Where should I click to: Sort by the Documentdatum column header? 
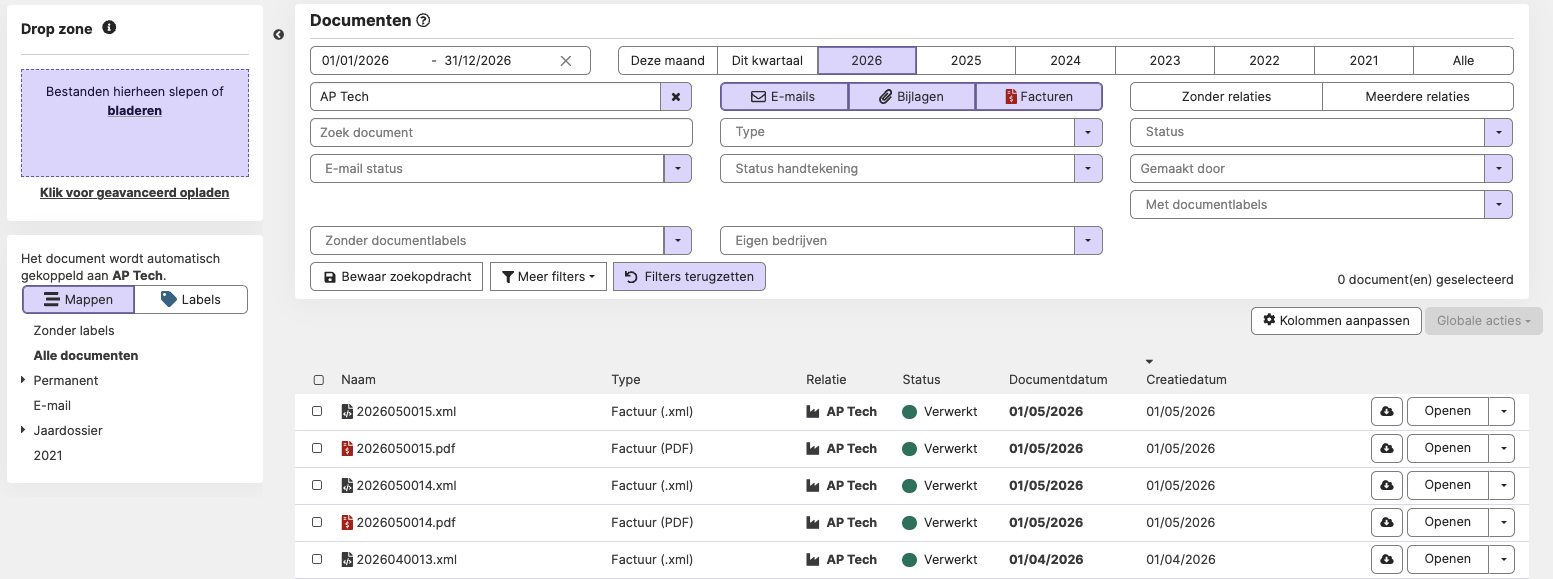click(1058, 380)
